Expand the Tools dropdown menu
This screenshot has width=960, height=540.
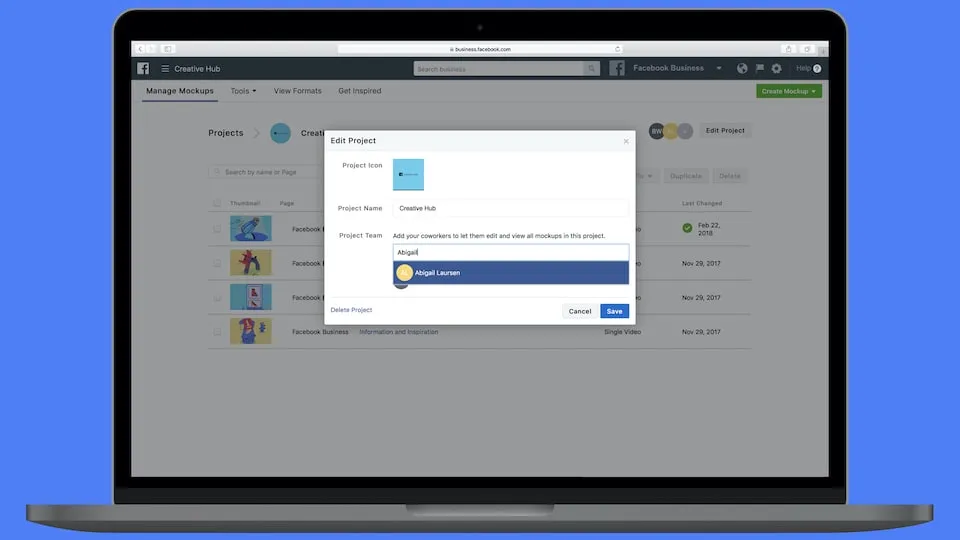pos(243,91)
